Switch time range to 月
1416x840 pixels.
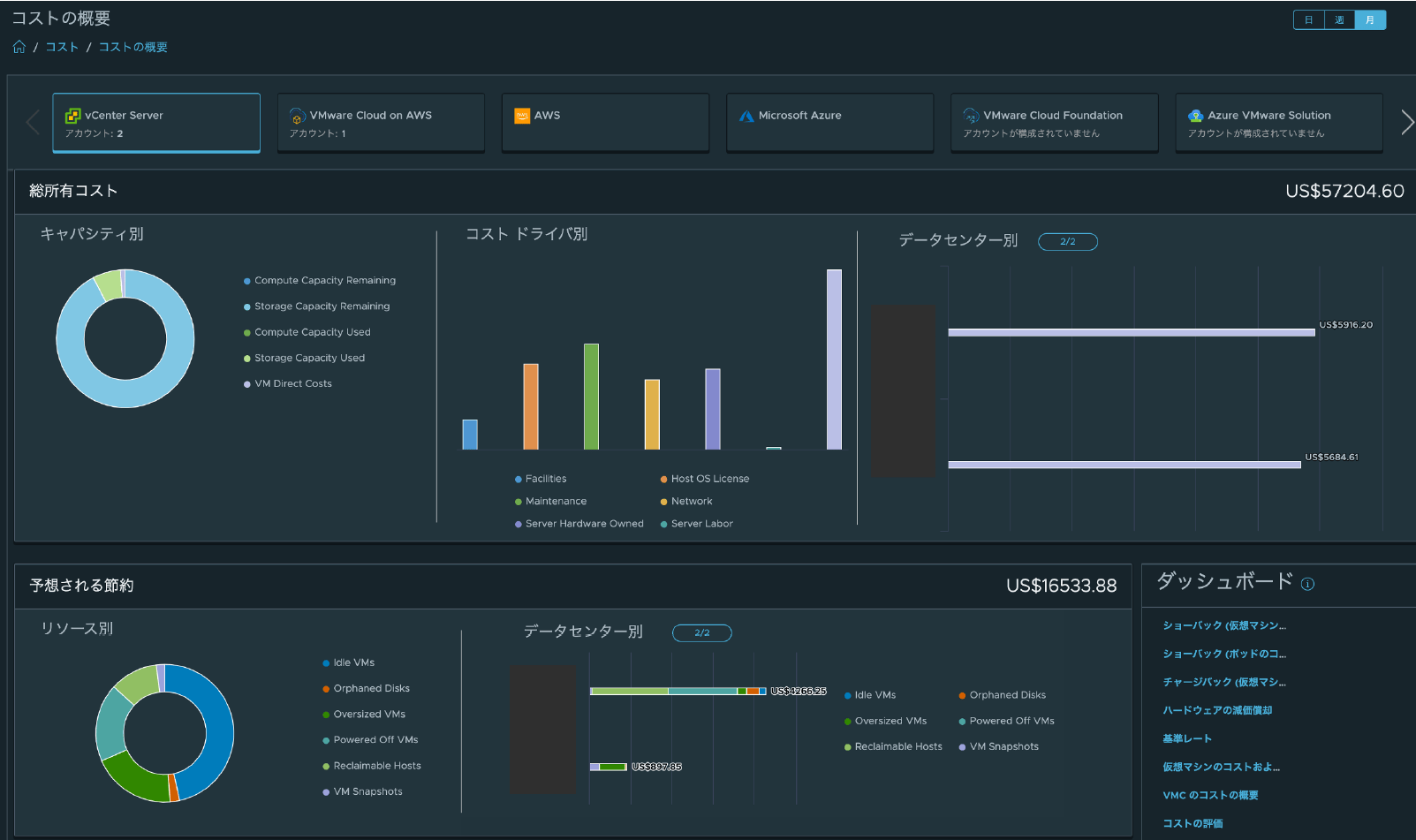tap(1370, 19)
